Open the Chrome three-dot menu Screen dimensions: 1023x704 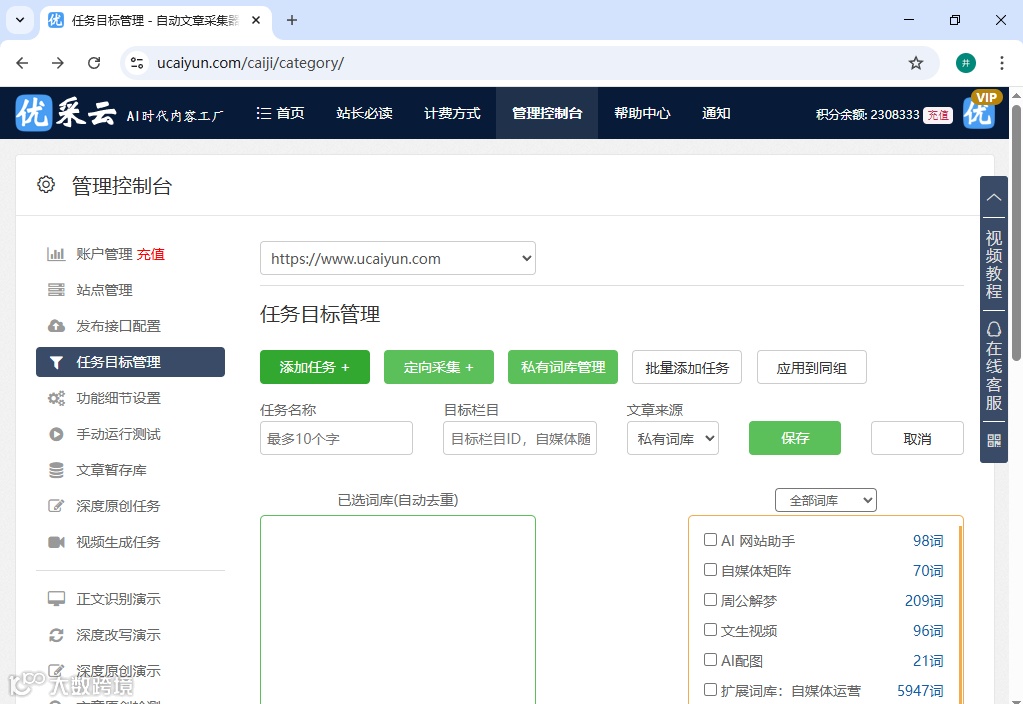[x=1001, y=63]
